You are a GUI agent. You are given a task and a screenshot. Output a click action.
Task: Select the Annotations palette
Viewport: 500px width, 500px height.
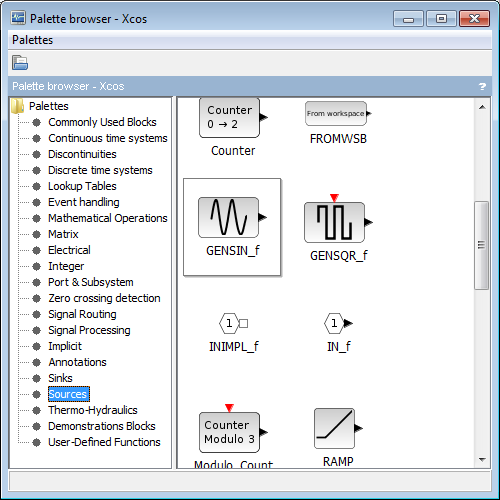click(77, 362)
